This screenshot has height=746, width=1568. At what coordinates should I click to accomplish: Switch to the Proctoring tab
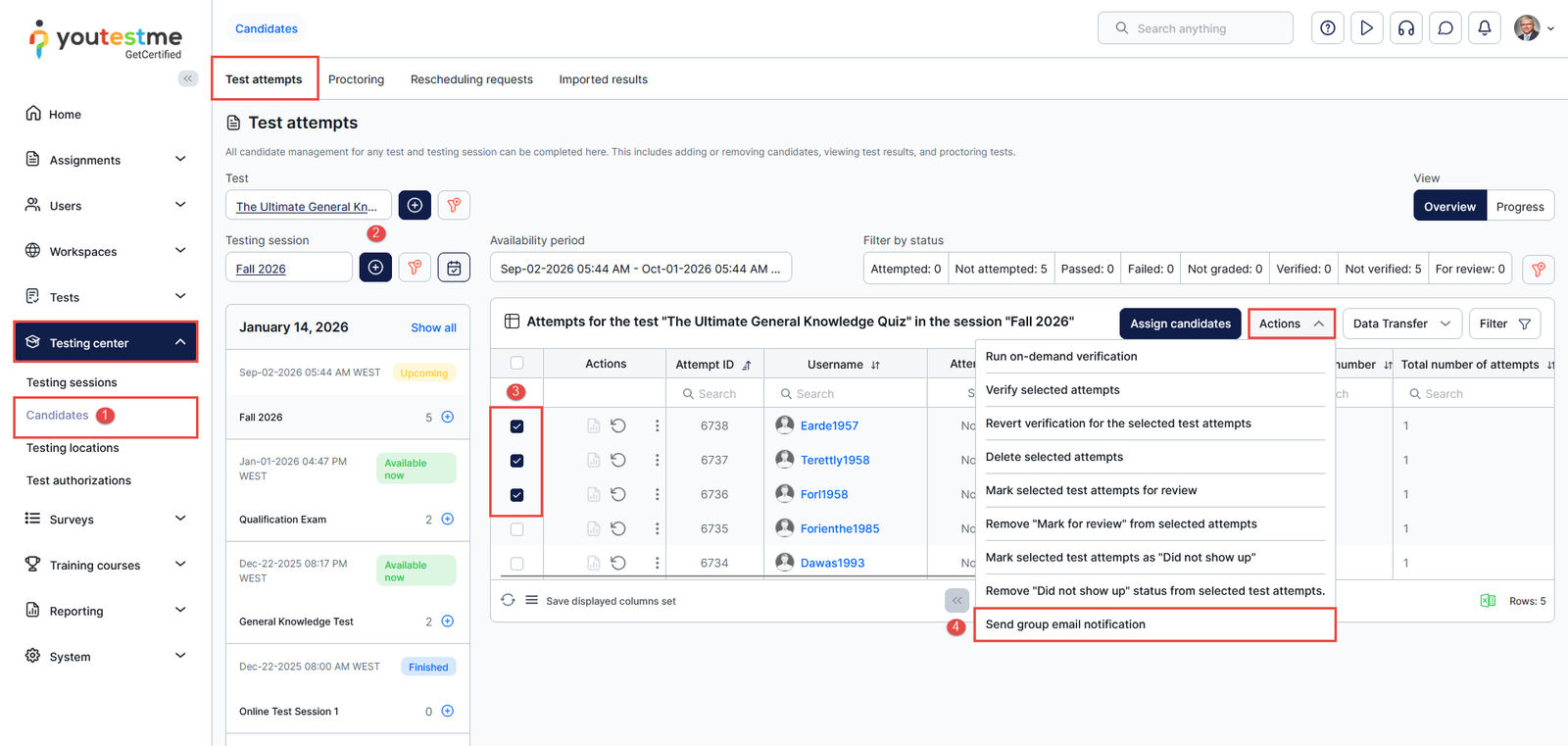point(356,79)
